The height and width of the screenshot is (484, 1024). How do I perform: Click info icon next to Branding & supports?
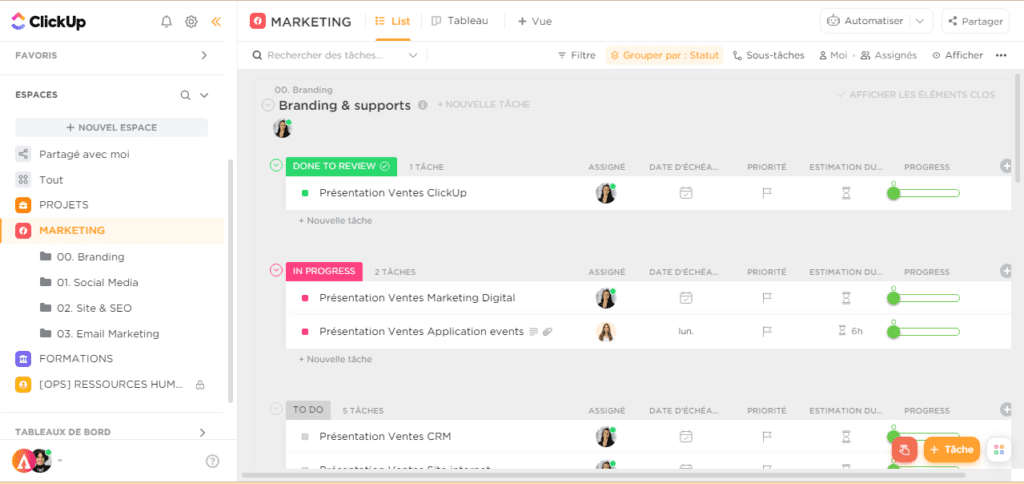point(423,105)
